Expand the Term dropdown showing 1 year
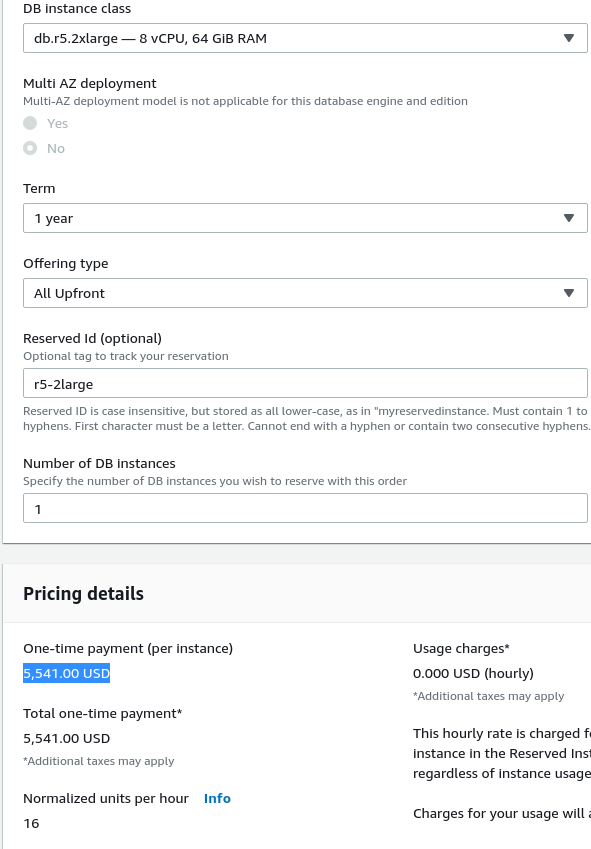This screenshot has width=591, height=849. [x=305, y=218]
